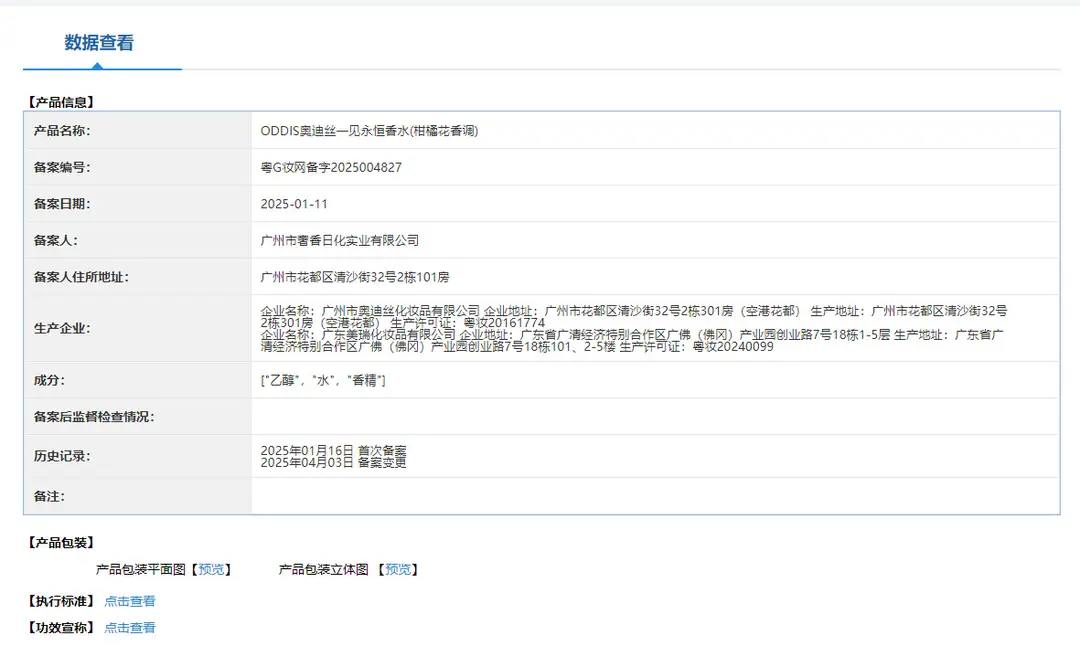Click the 历史记录 entry 2025年01月16日 首次备案

(x=333, y=450)
